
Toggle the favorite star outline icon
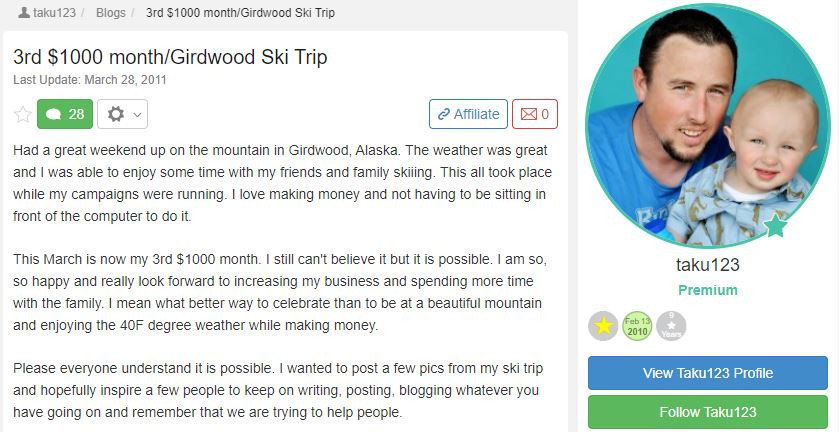(22, 114)
